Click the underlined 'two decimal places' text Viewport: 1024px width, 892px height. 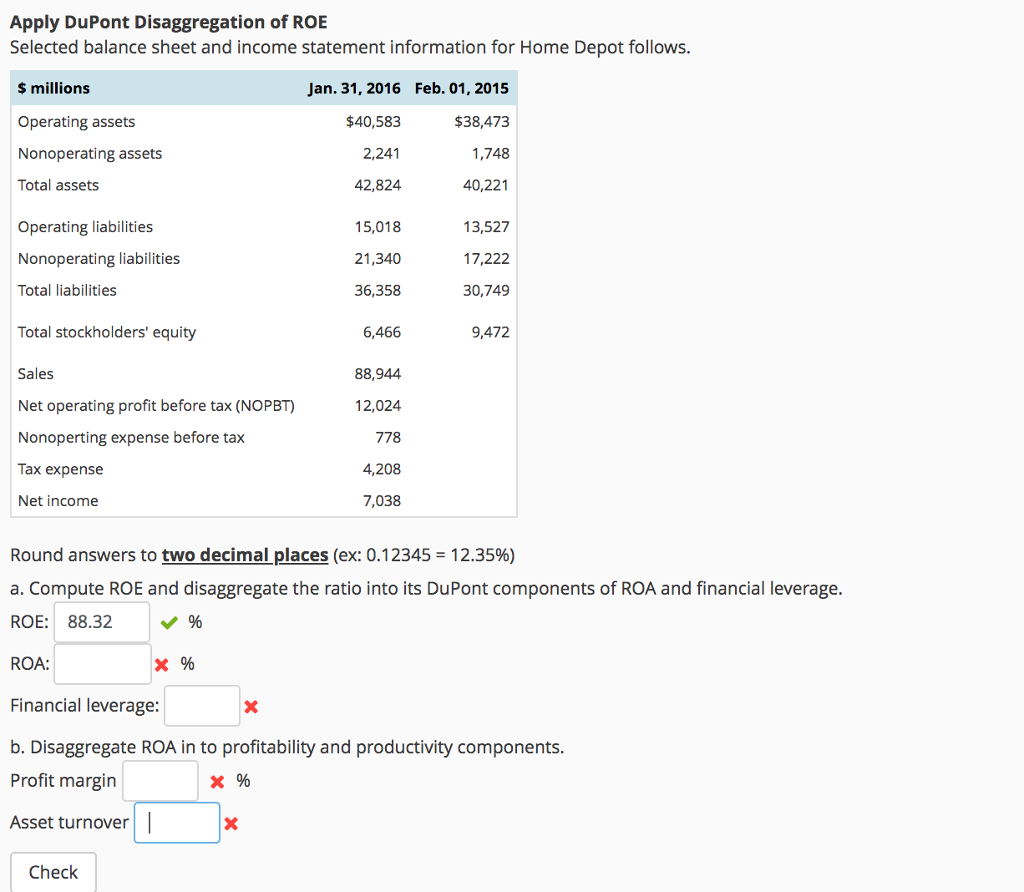[245, 554]
